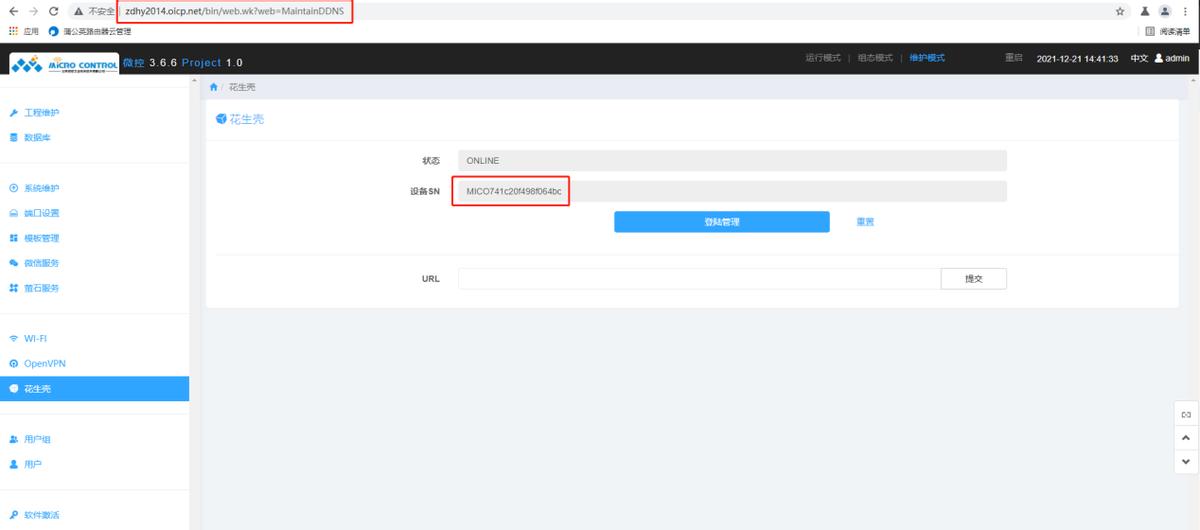
Task: Click the 设备SN field value
Action: 732,191
